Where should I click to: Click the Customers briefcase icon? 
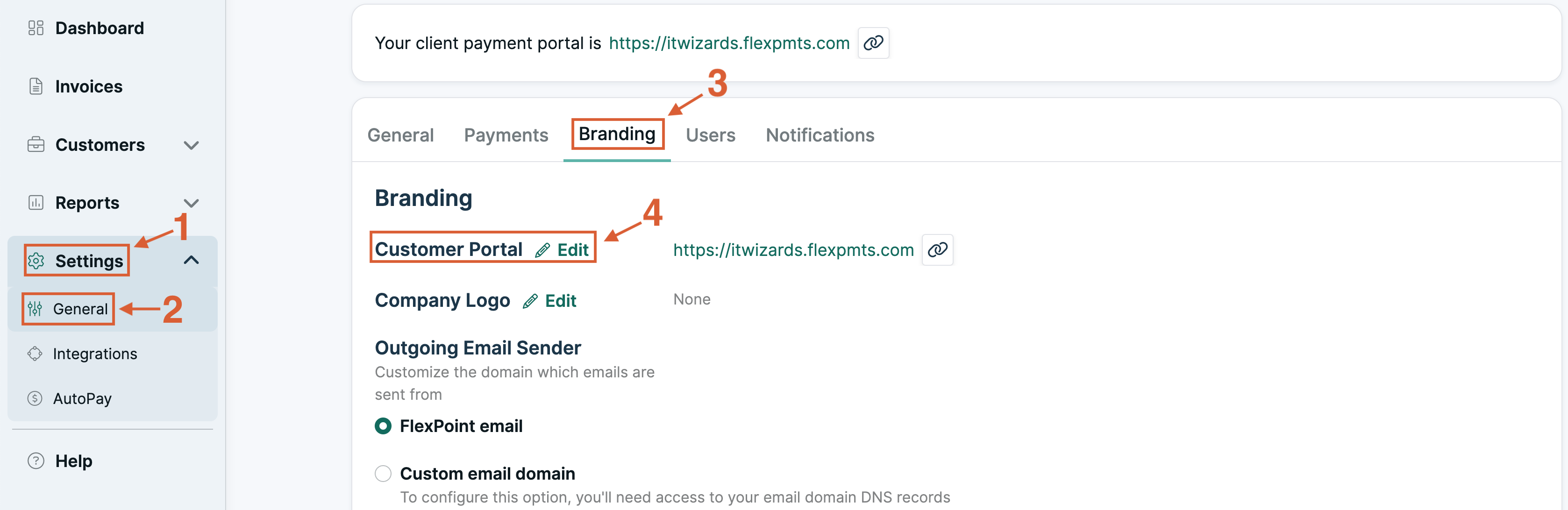[36, 144]
